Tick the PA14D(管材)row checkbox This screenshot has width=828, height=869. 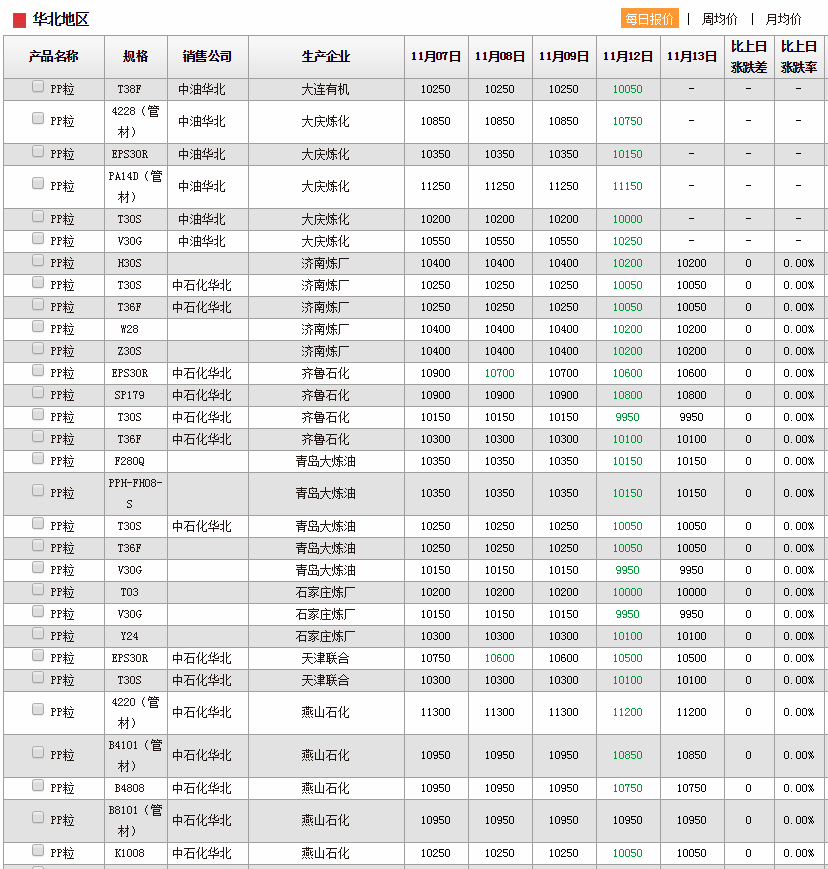click(38, 183)
